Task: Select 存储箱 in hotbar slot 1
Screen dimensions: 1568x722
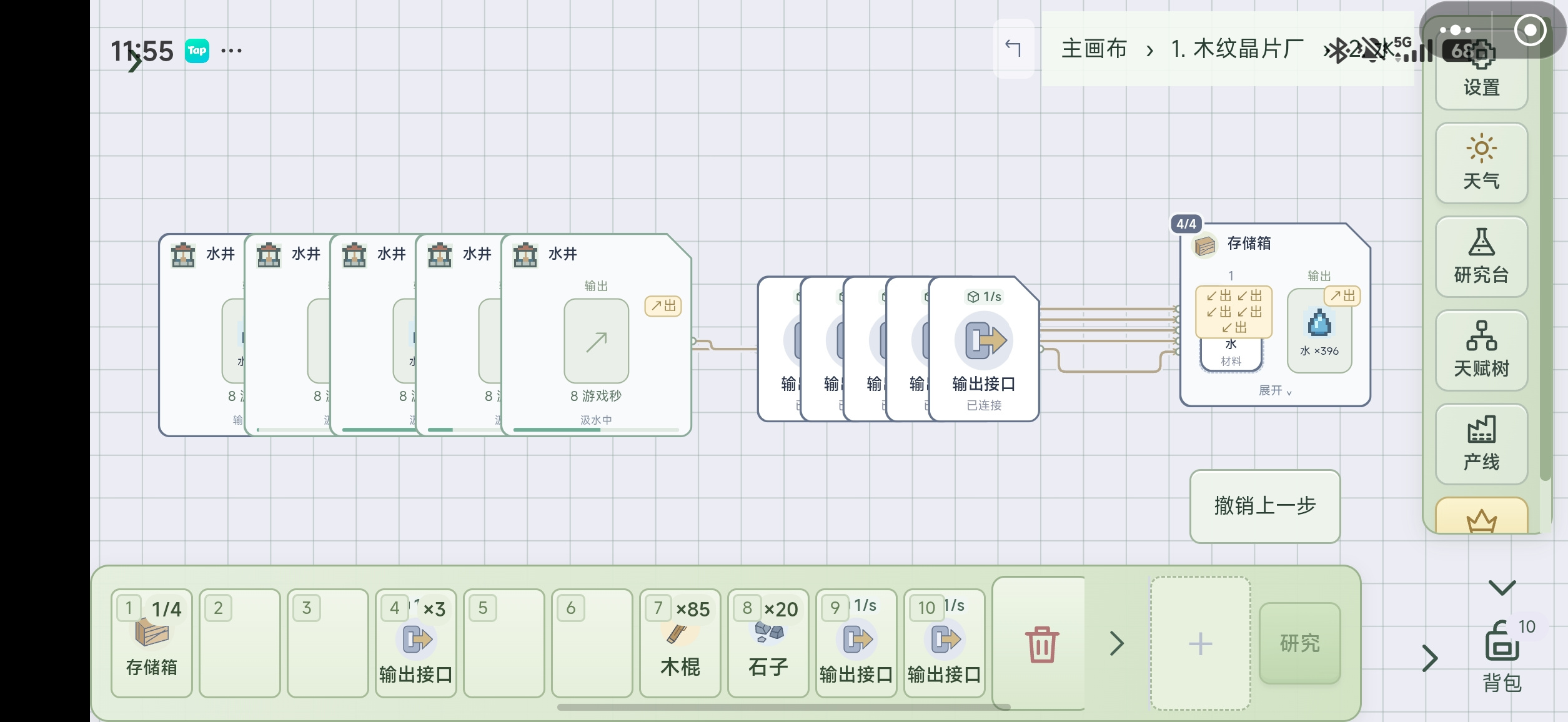Action: (x=152, y=643)
